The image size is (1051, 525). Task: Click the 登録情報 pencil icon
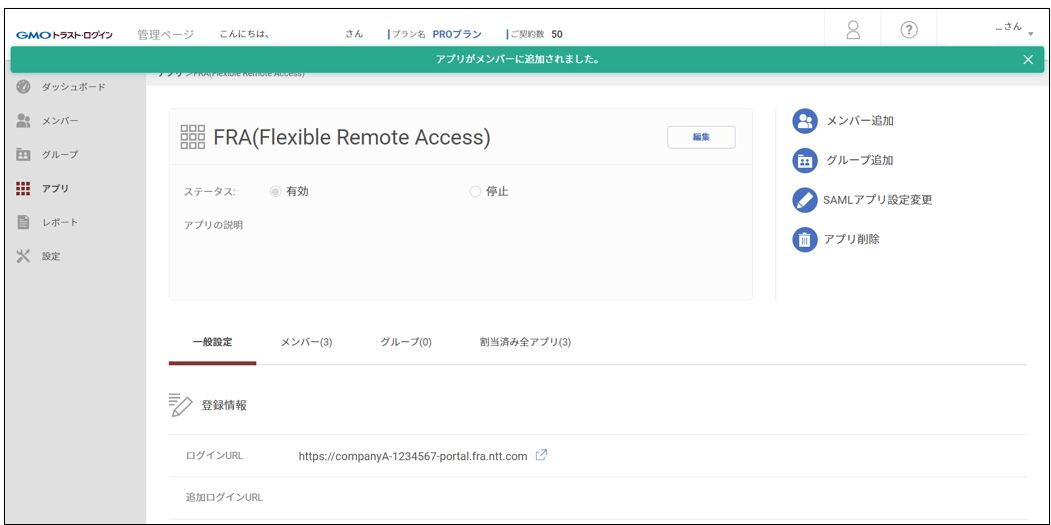click(180, 405)
